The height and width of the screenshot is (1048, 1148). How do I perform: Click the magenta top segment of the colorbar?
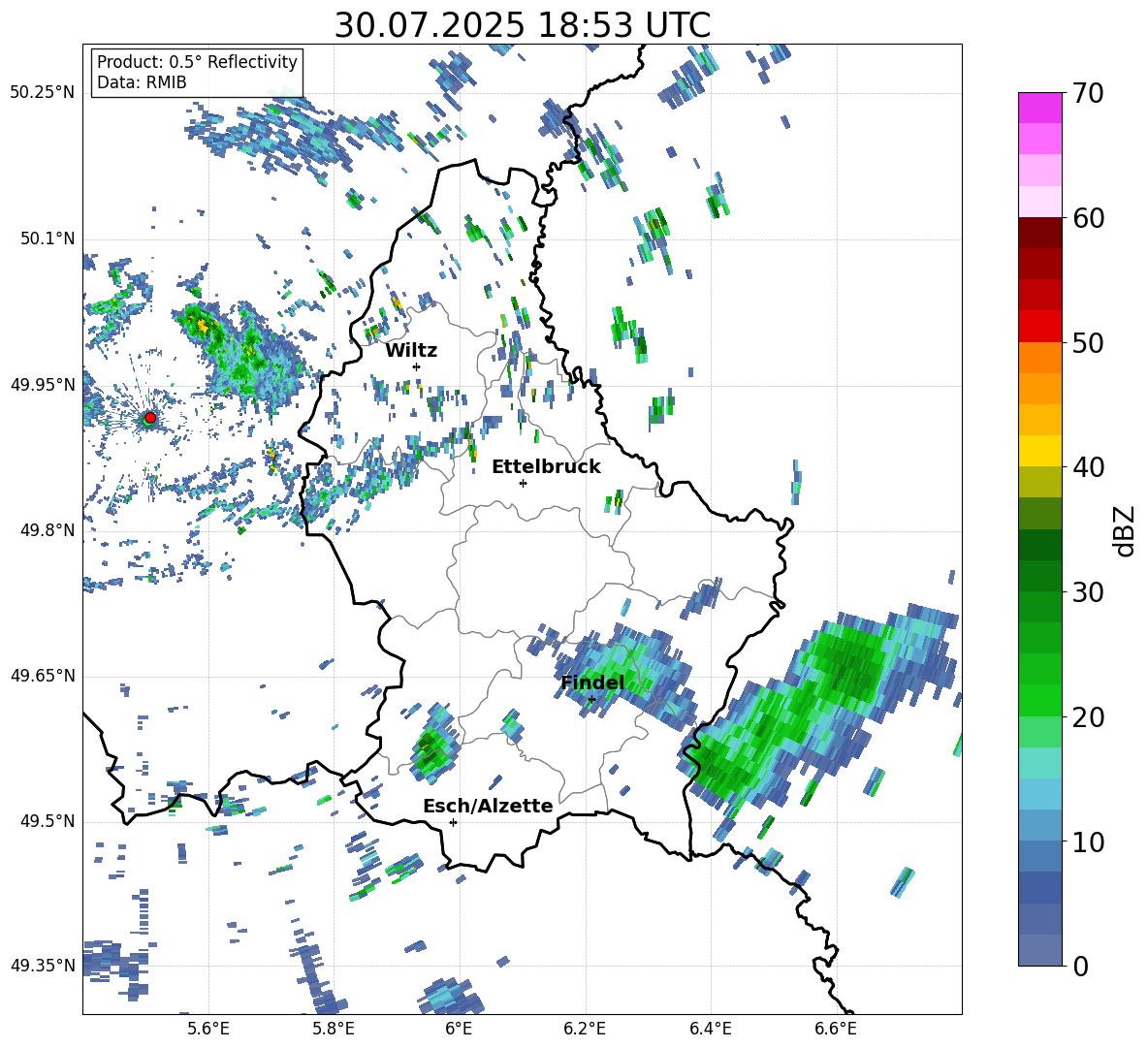click(x=1039, y=108)
